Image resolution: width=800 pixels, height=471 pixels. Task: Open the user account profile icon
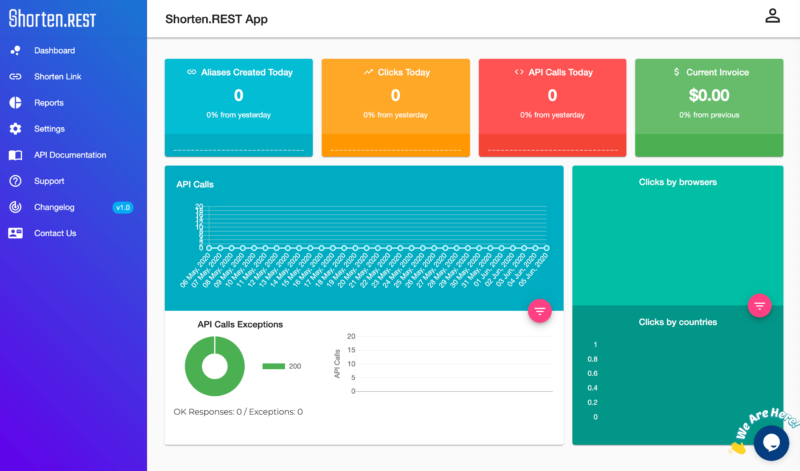tap(772, 16)
